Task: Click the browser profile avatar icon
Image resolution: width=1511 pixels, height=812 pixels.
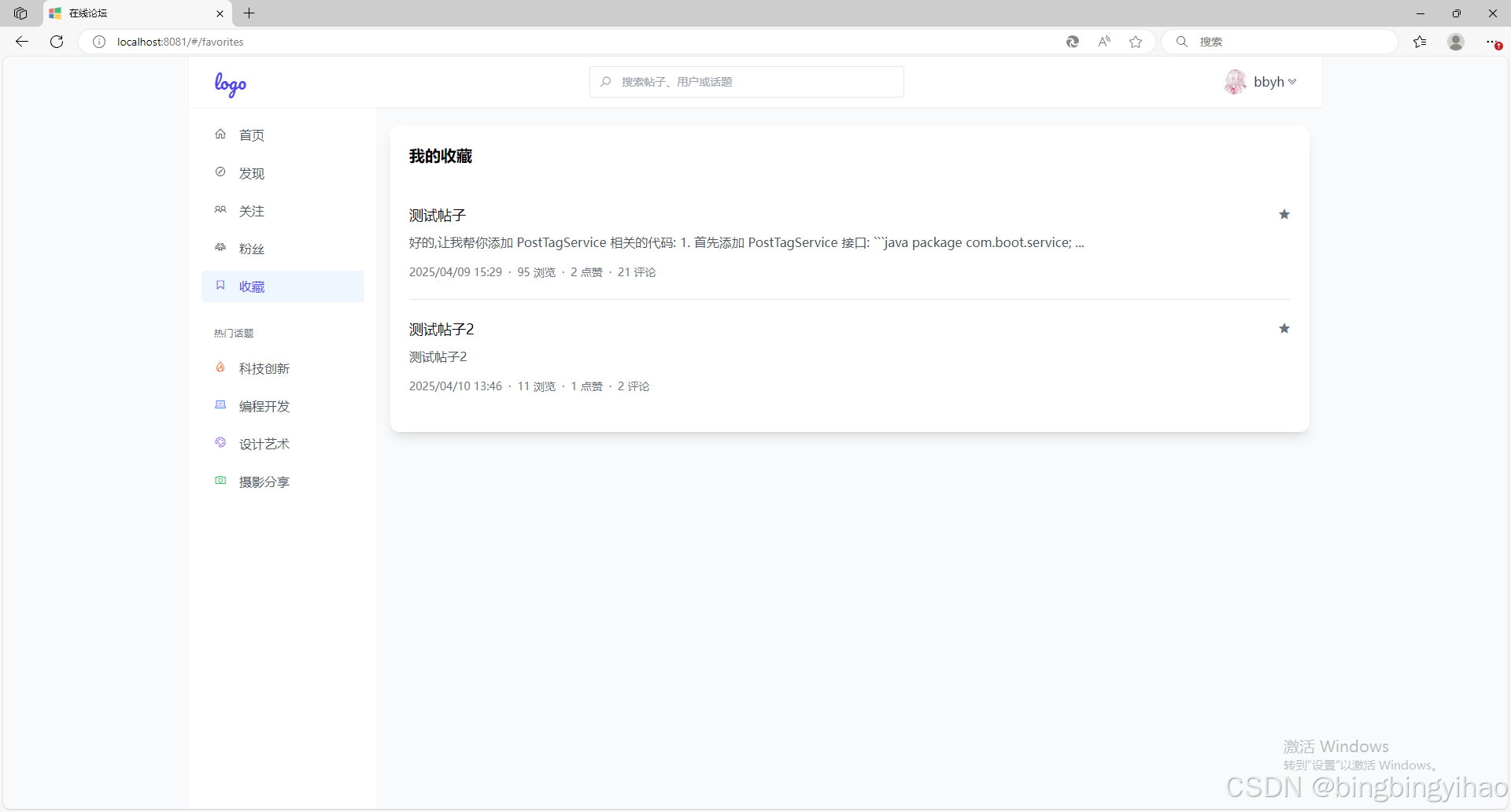Action: coord(1456,42)
